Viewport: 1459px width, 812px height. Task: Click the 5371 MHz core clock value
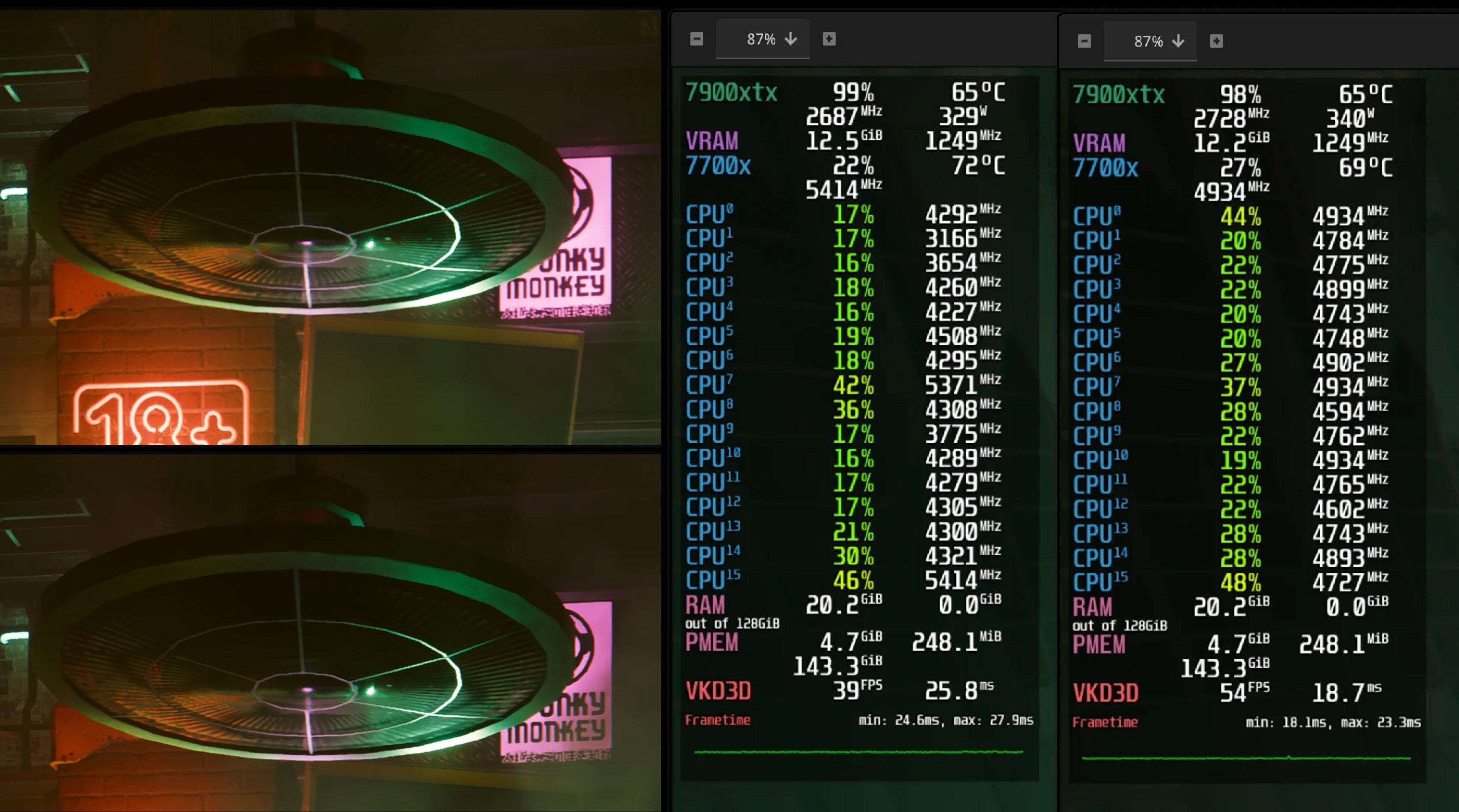pyautogui.click(x=962, y=384)
